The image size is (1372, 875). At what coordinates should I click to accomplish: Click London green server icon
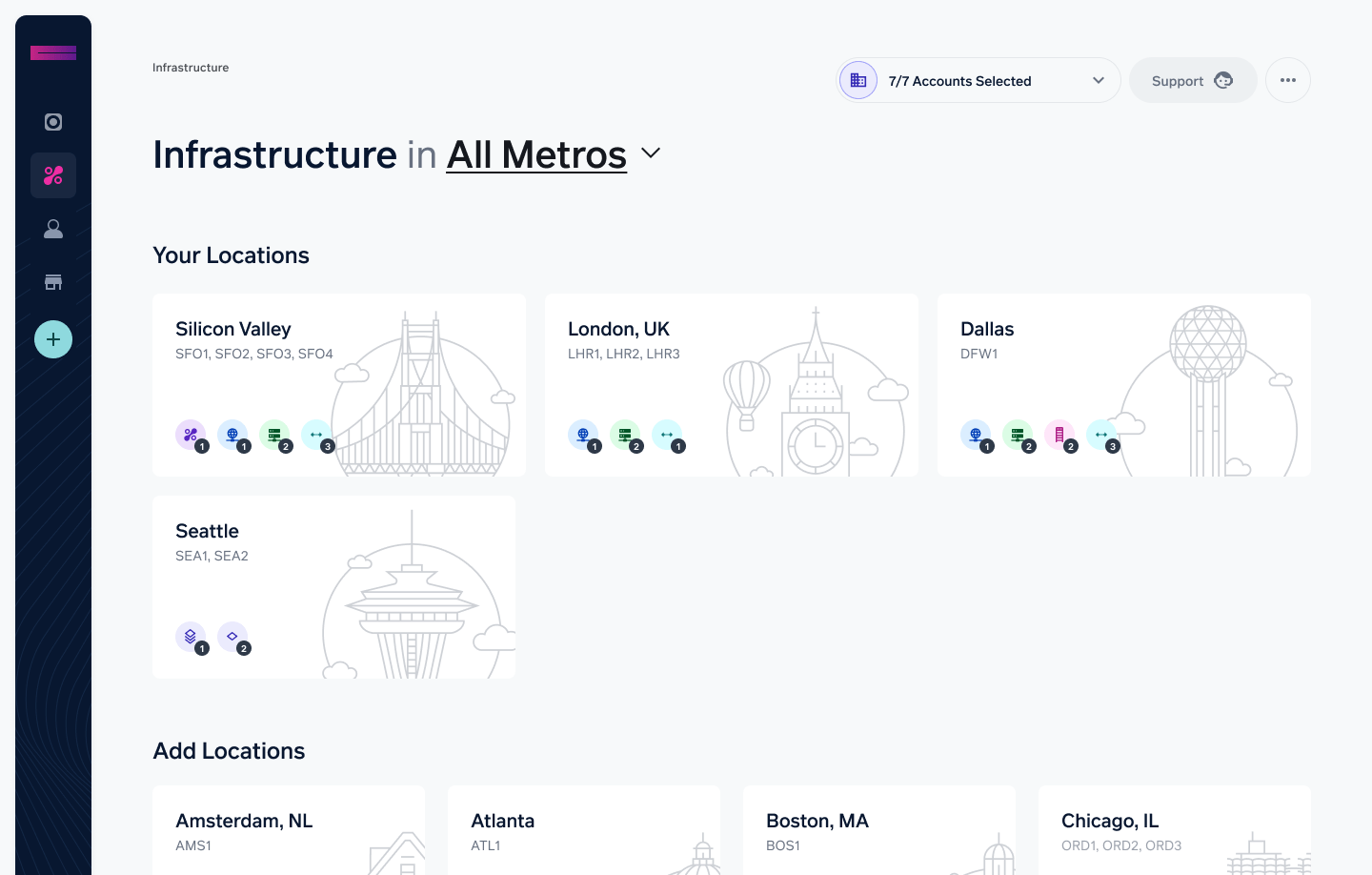click(x=625, y=435)
